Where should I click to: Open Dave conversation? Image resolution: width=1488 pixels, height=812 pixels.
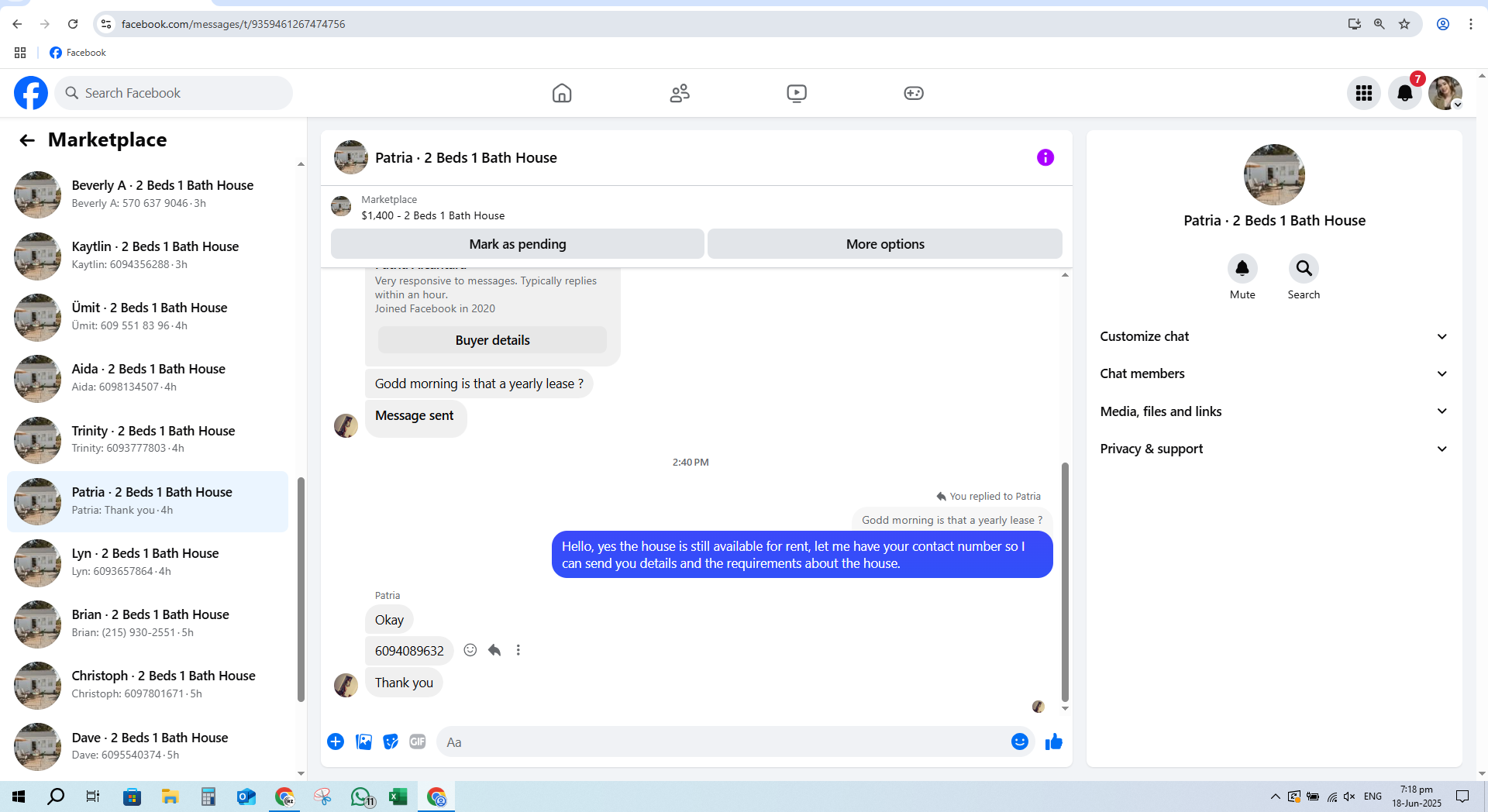point(147,746)
